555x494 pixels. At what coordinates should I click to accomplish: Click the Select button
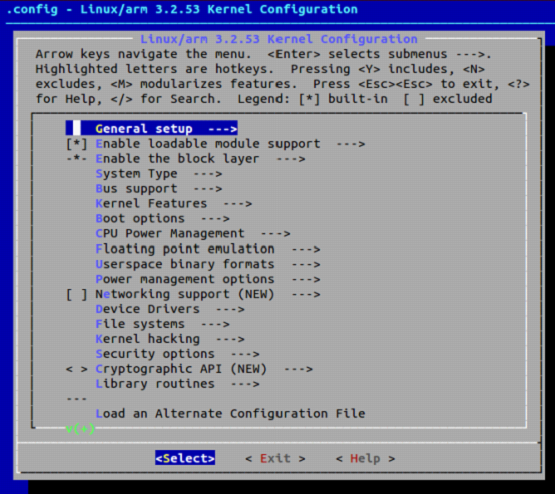tap(185, 458)
